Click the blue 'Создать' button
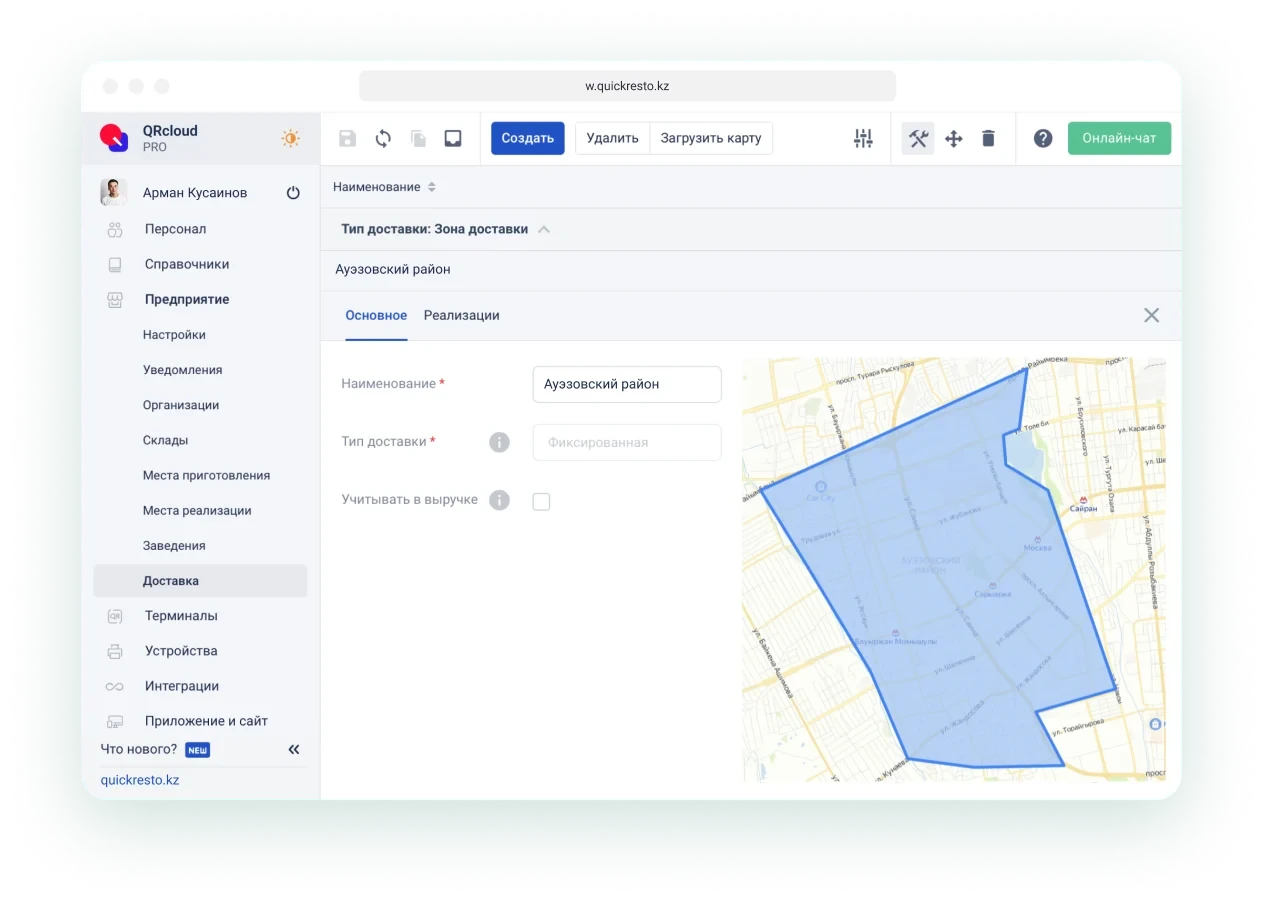Image resolution: width=1262 pixels, height=901 pixels. [527, 138]
